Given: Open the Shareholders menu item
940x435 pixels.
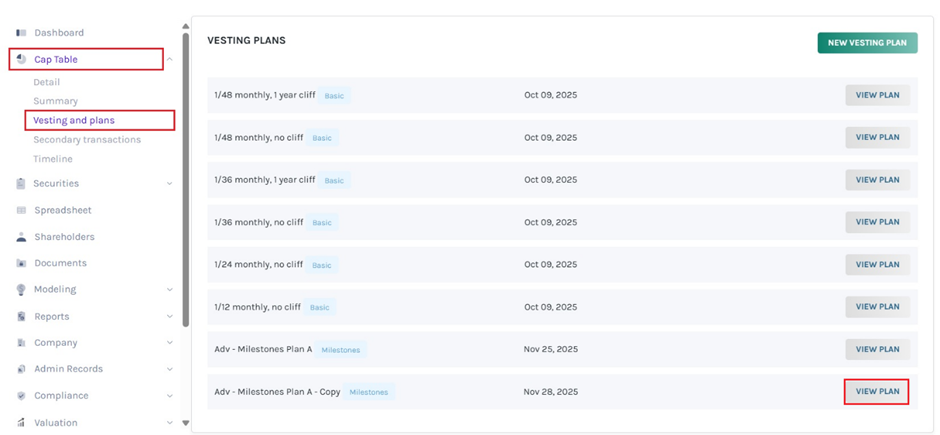Looking at the screenshot, I should 64,237.
